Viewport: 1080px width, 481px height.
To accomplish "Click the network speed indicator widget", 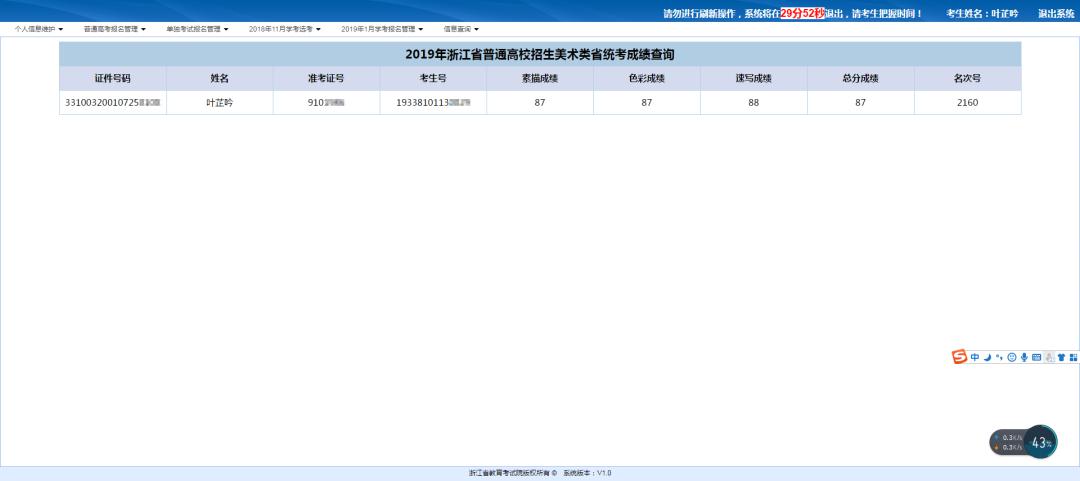I will [1008, 442].
